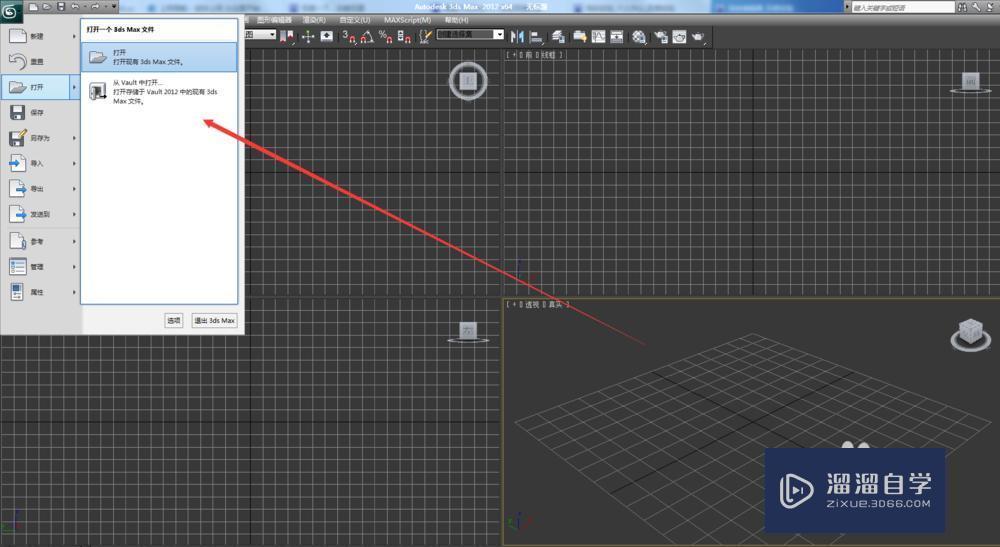Expand submenu arrow next to 另存为
1000x547 pixels.
point(74,138)
